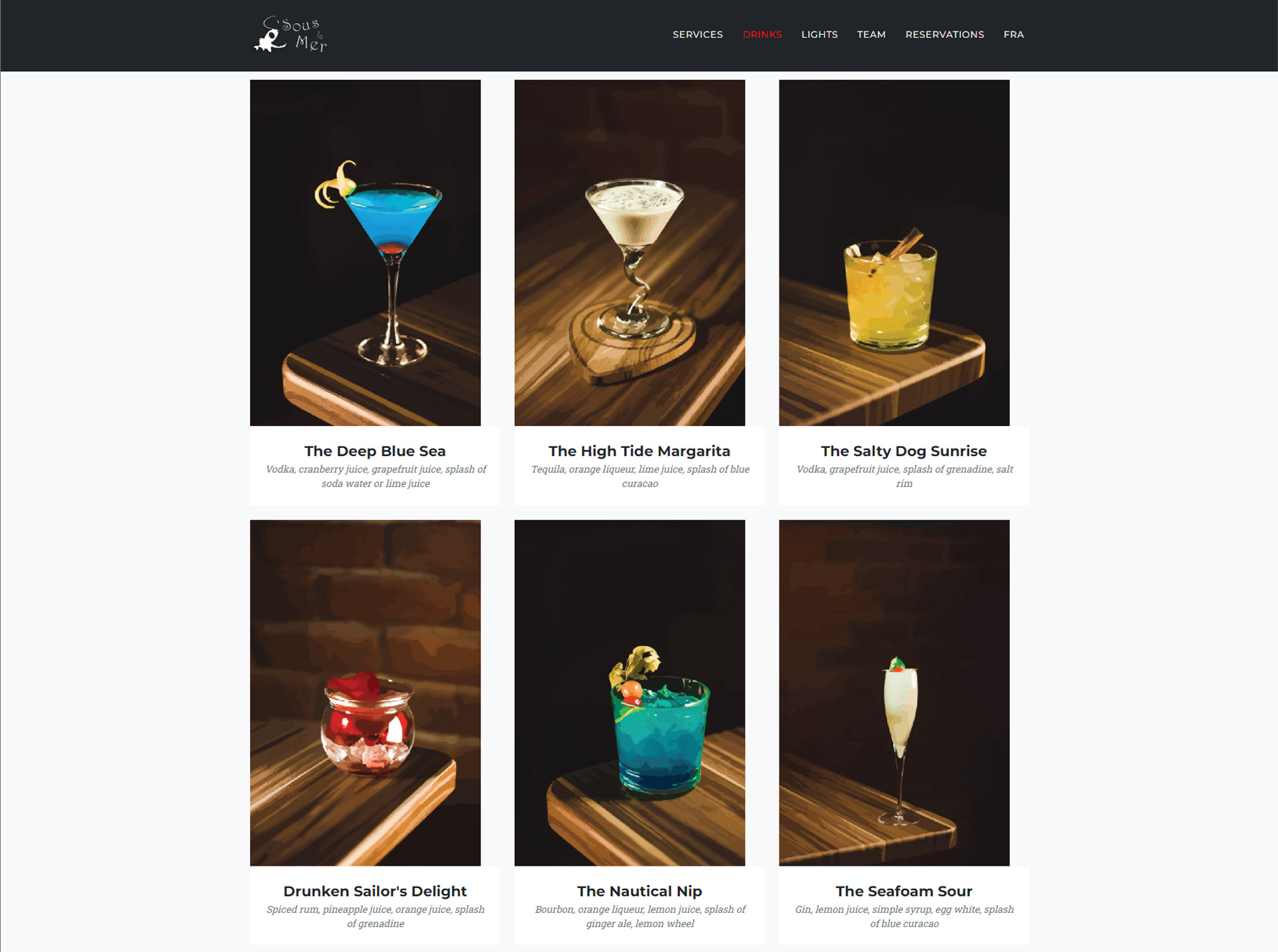Select the Drinks navigation link
Screen dimensions: 1278x952
(762, 34)
